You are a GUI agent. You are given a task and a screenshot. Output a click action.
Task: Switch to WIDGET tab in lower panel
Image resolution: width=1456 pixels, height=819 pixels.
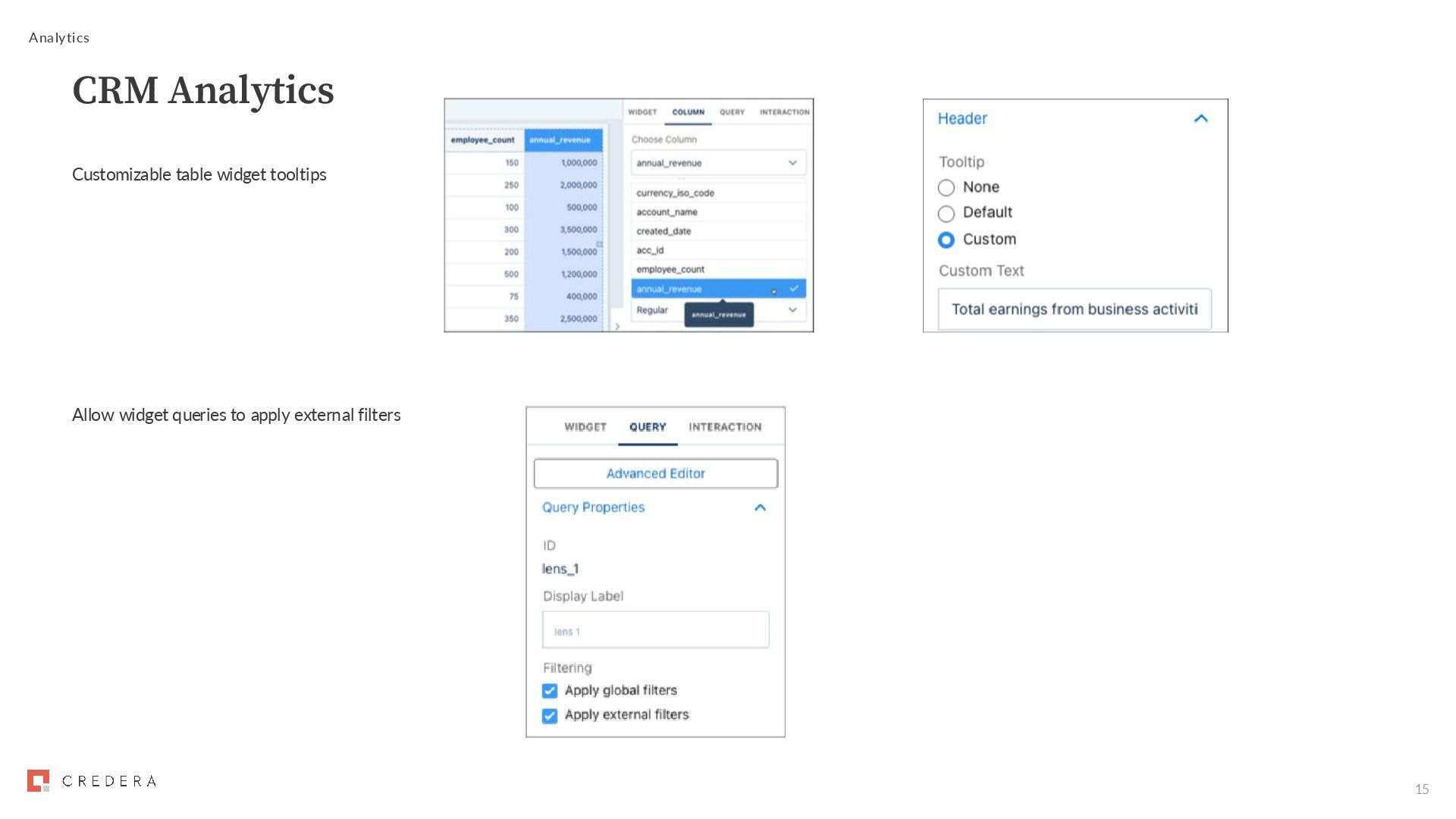pos(585,427)
